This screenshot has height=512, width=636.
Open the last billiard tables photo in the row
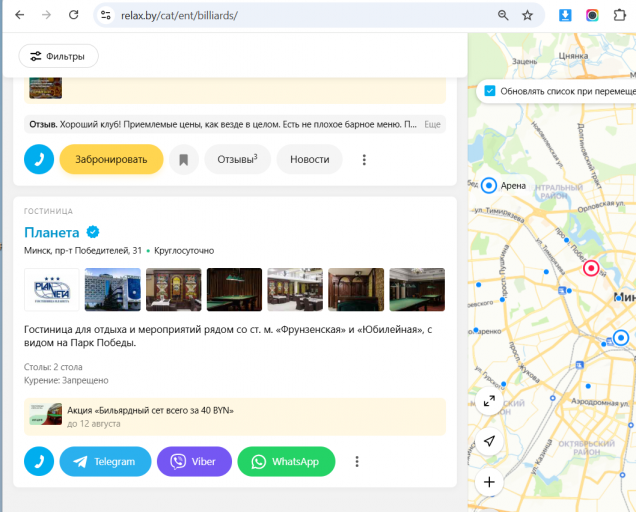pyautogui.click(x=417, y=290)
